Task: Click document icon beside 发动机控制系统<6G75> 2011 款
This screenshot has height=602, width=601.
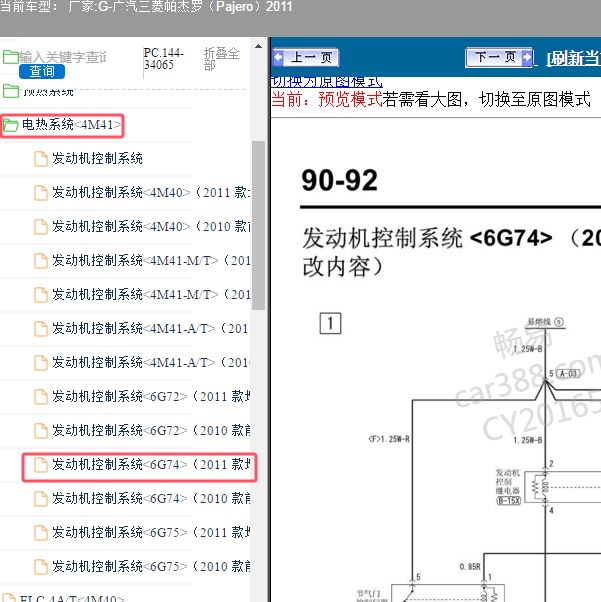Action: pos(41,533)
